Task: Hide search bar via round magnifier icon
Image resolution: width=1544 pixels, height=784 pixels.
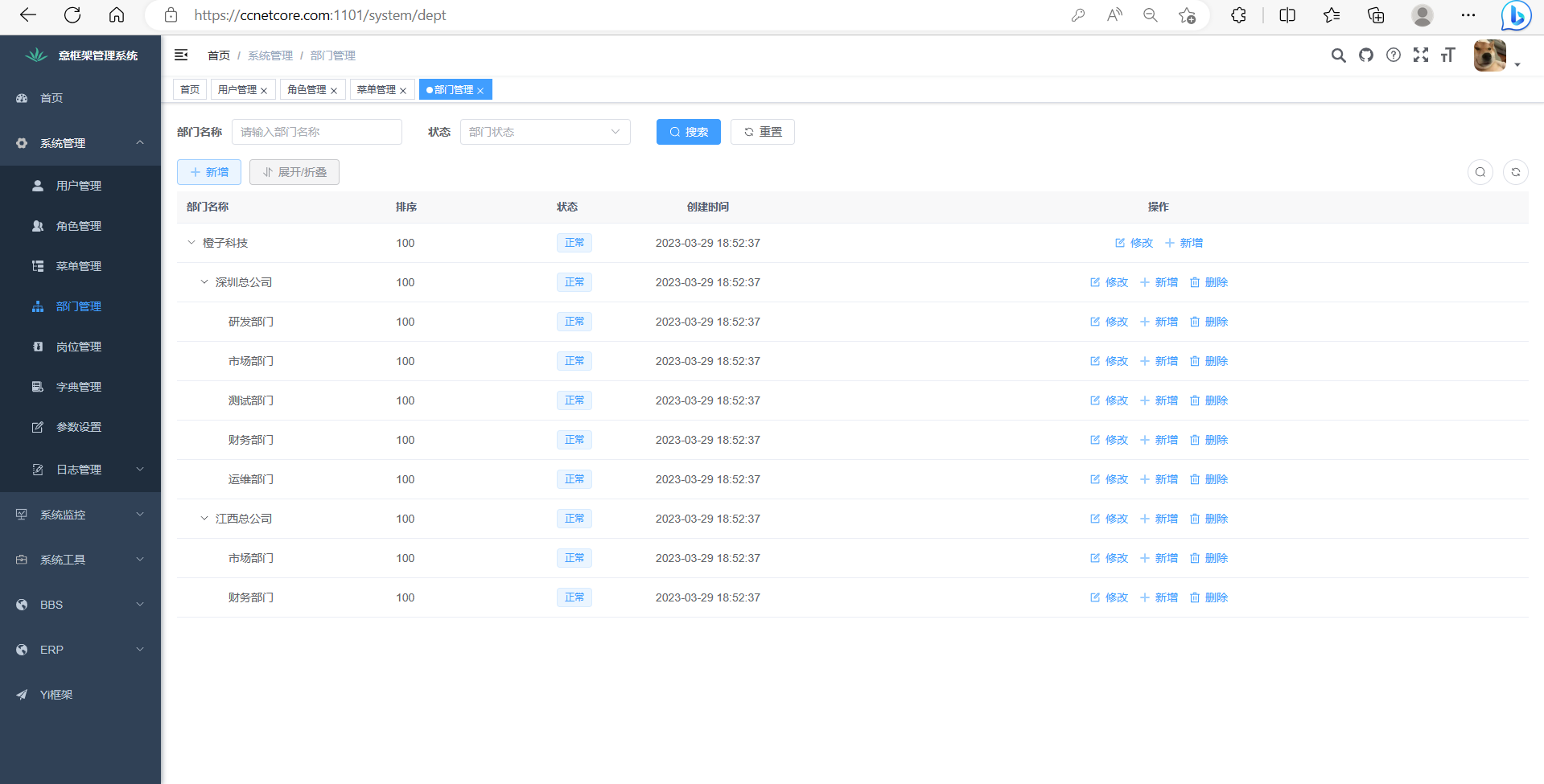Action: (x=1480, y=172)
